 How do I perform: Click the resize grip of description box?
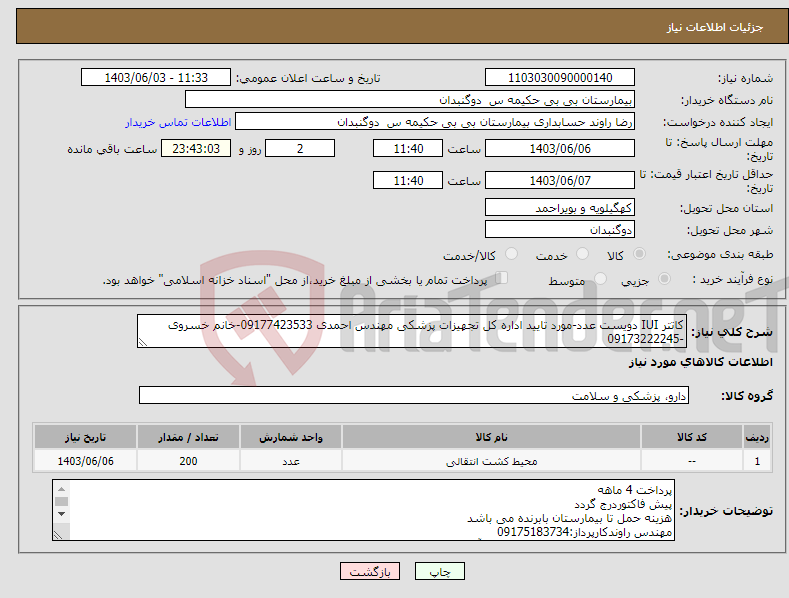[143, 342]
